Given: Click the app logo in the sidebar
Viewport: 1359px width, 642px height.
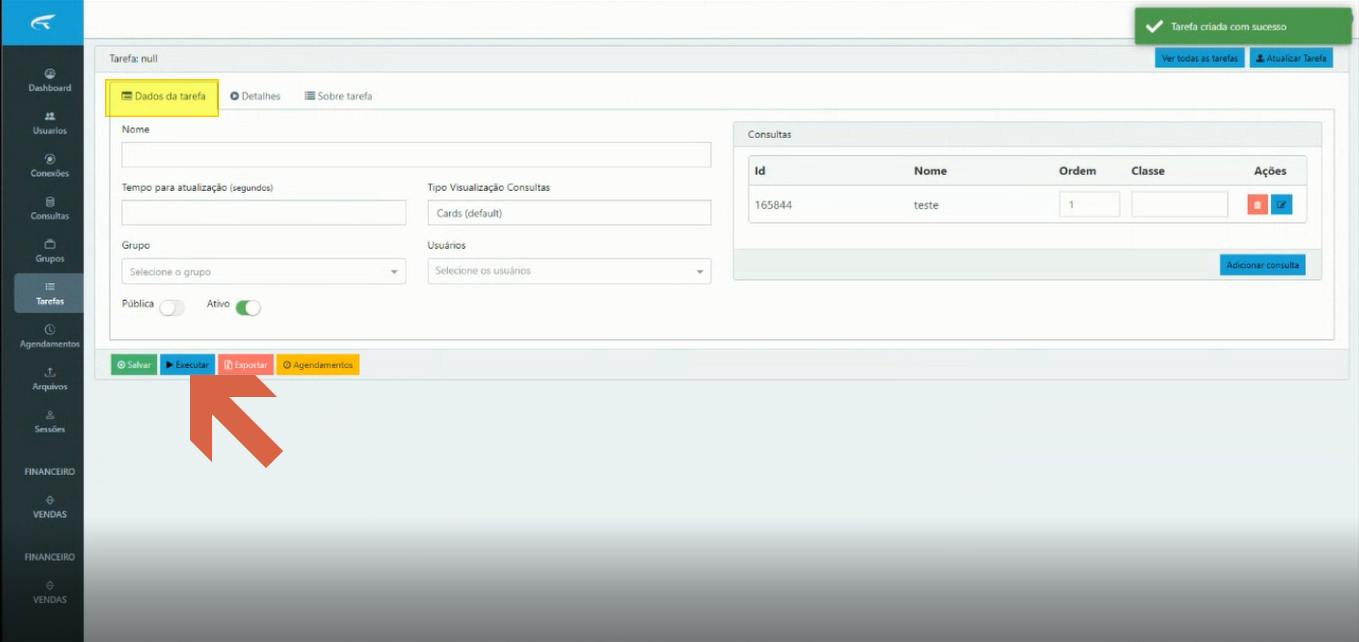Looking at the screenshot, I should tap(42, 22).
